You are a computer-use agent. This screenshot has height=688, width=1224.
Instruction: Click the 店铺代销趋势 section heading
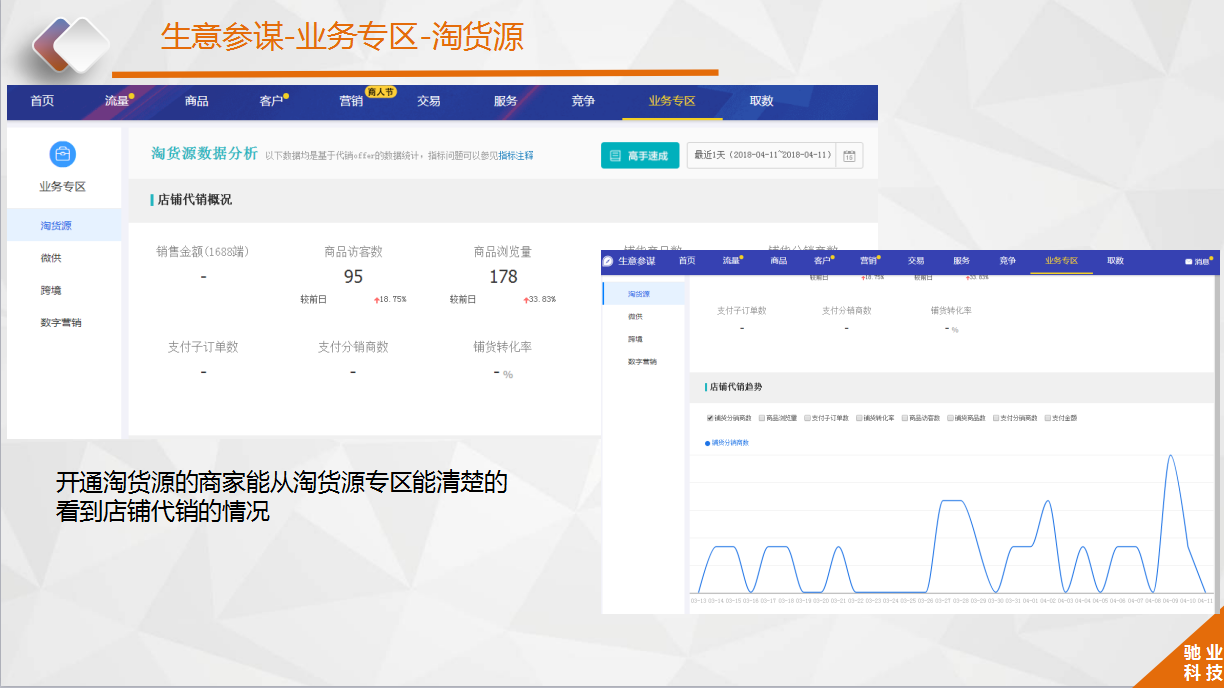735,387
